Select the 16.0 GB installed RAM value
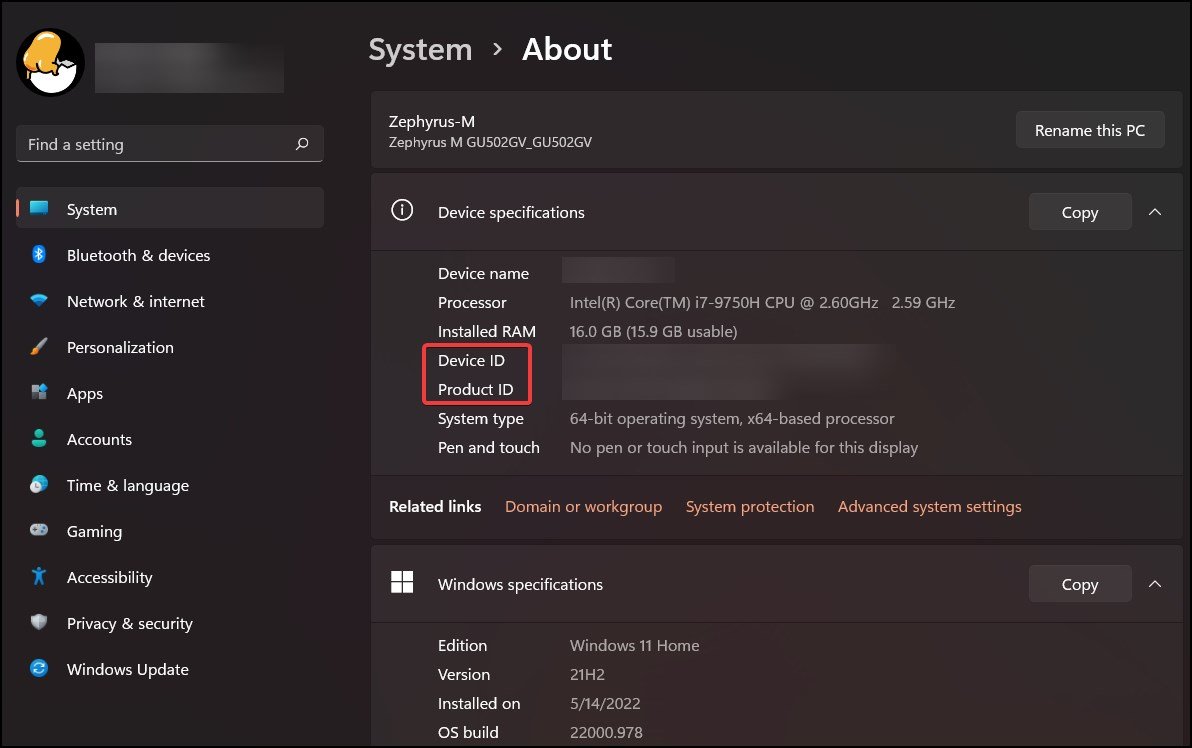The height and width of the screenshot is (748, 1192). pos(653,331)
